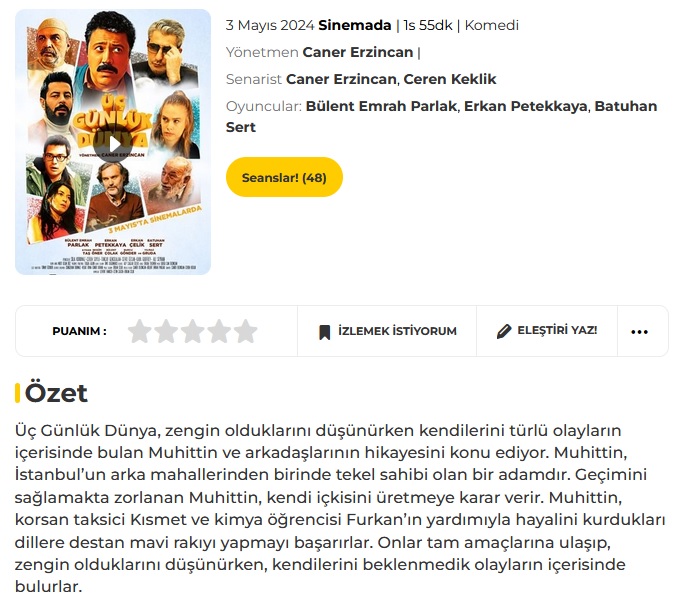Click the bookmark icon for İzlemek İstiyorum
The width and height of the screenshot is (696, 607).
click(324, 332)
